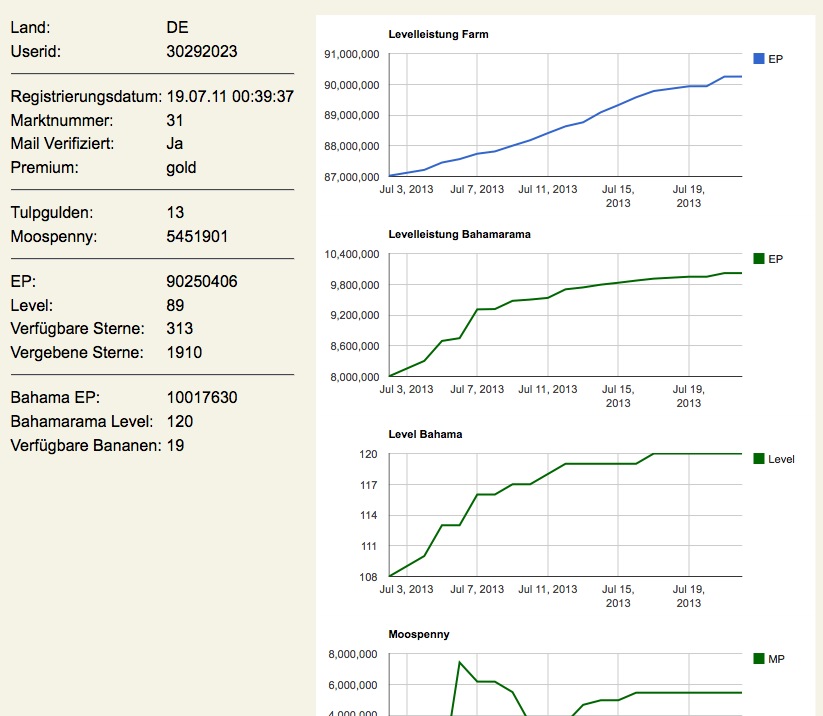
Task: Click the blue line in Levelleistung Farm chart
Action: pos(565,126)
